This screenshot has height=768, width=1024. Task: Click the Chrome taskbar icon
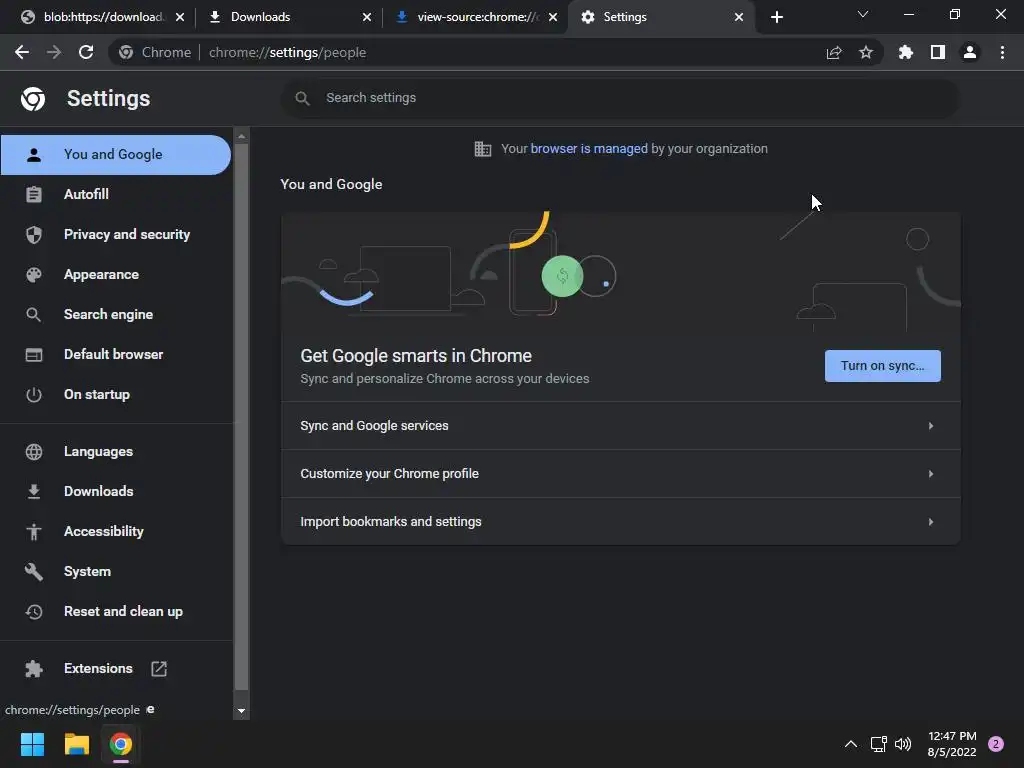[121, 744]
